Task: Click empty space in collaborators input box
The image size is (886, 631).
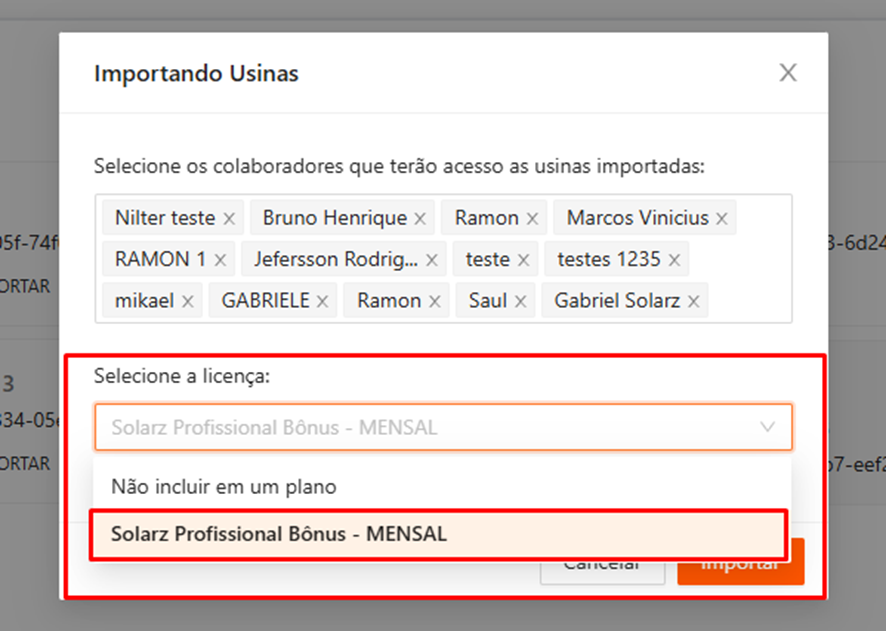Action: (x=750, y=301)
